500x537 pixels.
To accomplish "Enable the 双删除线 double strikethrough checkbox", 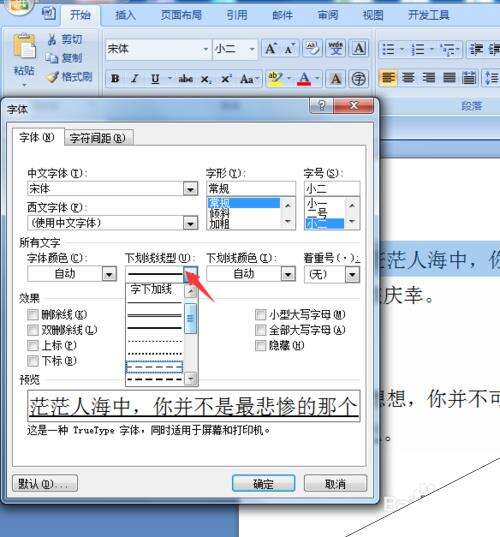I will [x=33, y=330].
